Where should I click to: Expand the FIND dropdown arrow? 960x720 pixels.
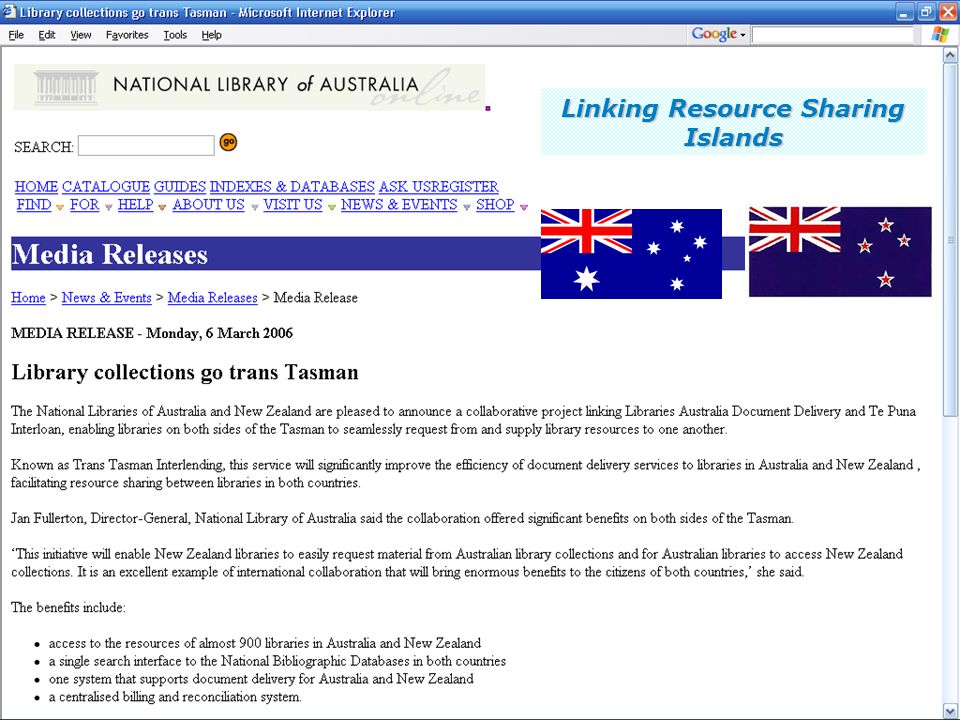tap(60, 208)
